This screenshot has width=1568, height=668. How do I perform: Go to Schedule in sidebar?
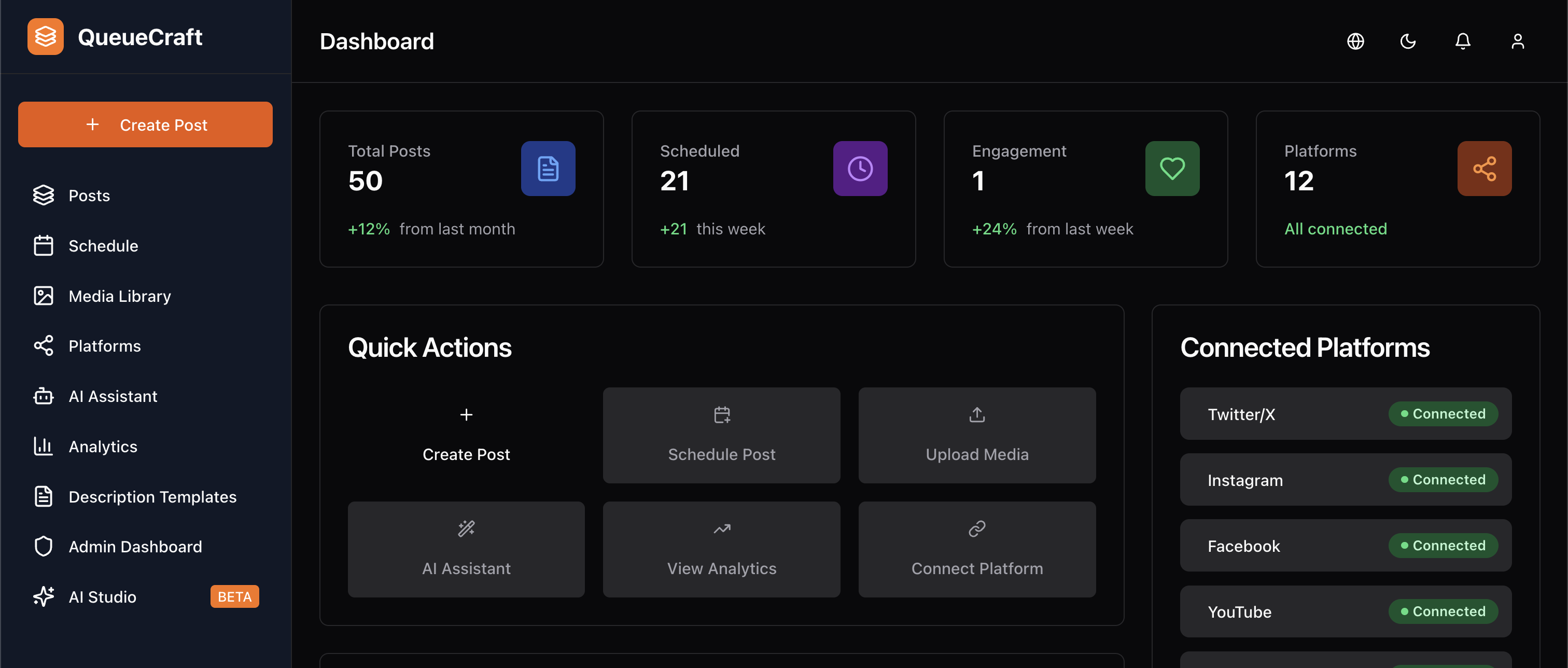(x=146, y=245)
